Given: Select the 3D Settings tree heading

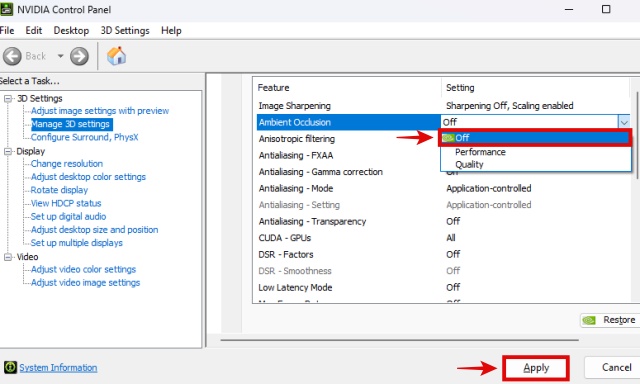Looking at the screenshot, I should 40,98.
